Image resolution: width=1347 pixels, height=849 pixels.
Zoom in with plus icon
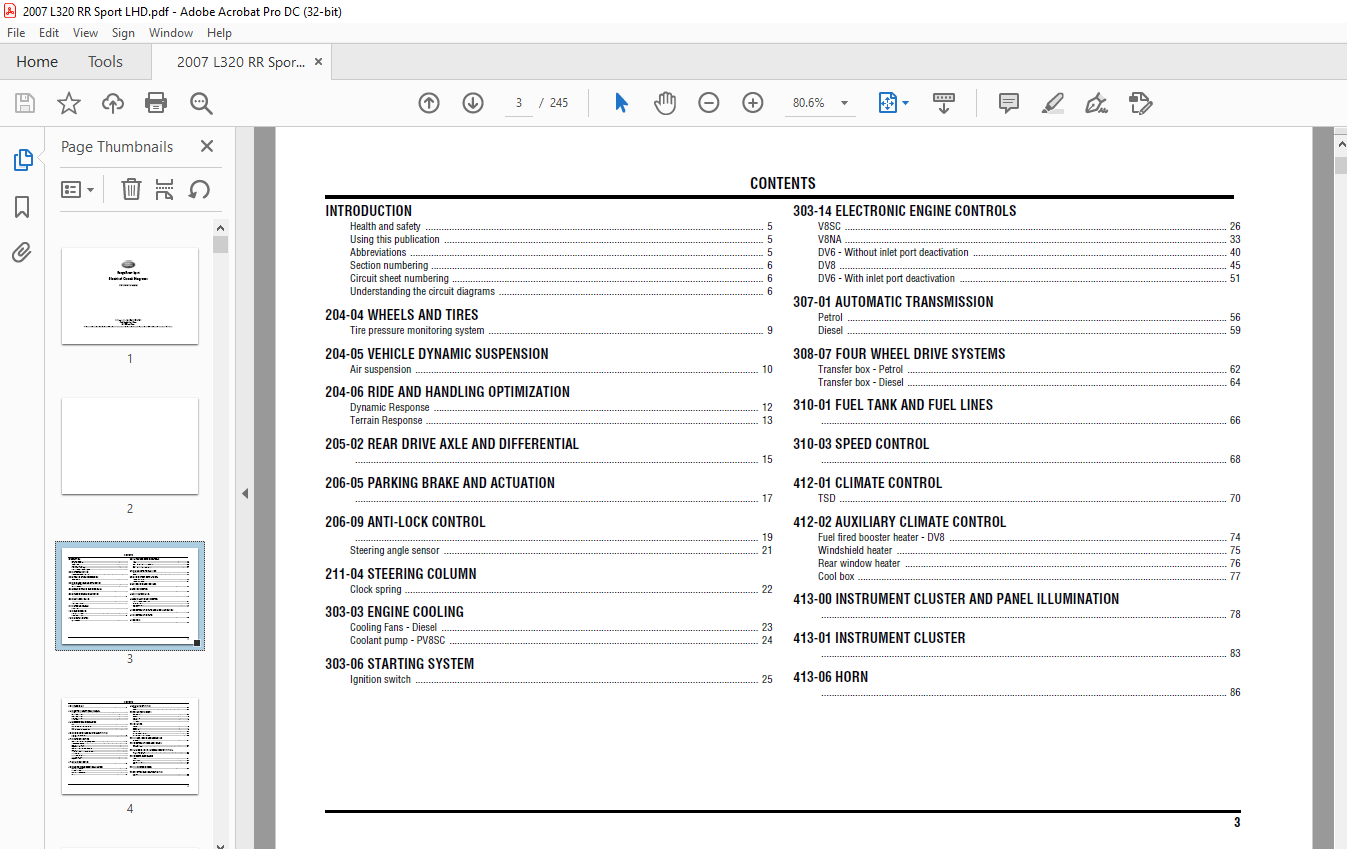click(753, 103)
